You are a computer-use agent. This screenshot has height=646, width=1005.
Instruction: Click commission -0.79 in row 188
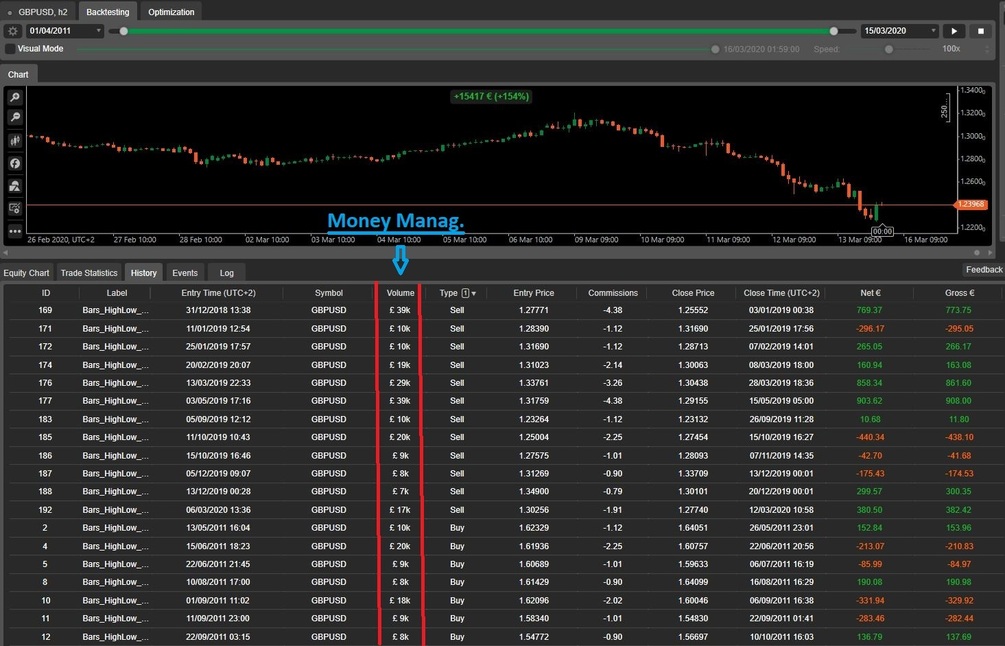(613, 492)
